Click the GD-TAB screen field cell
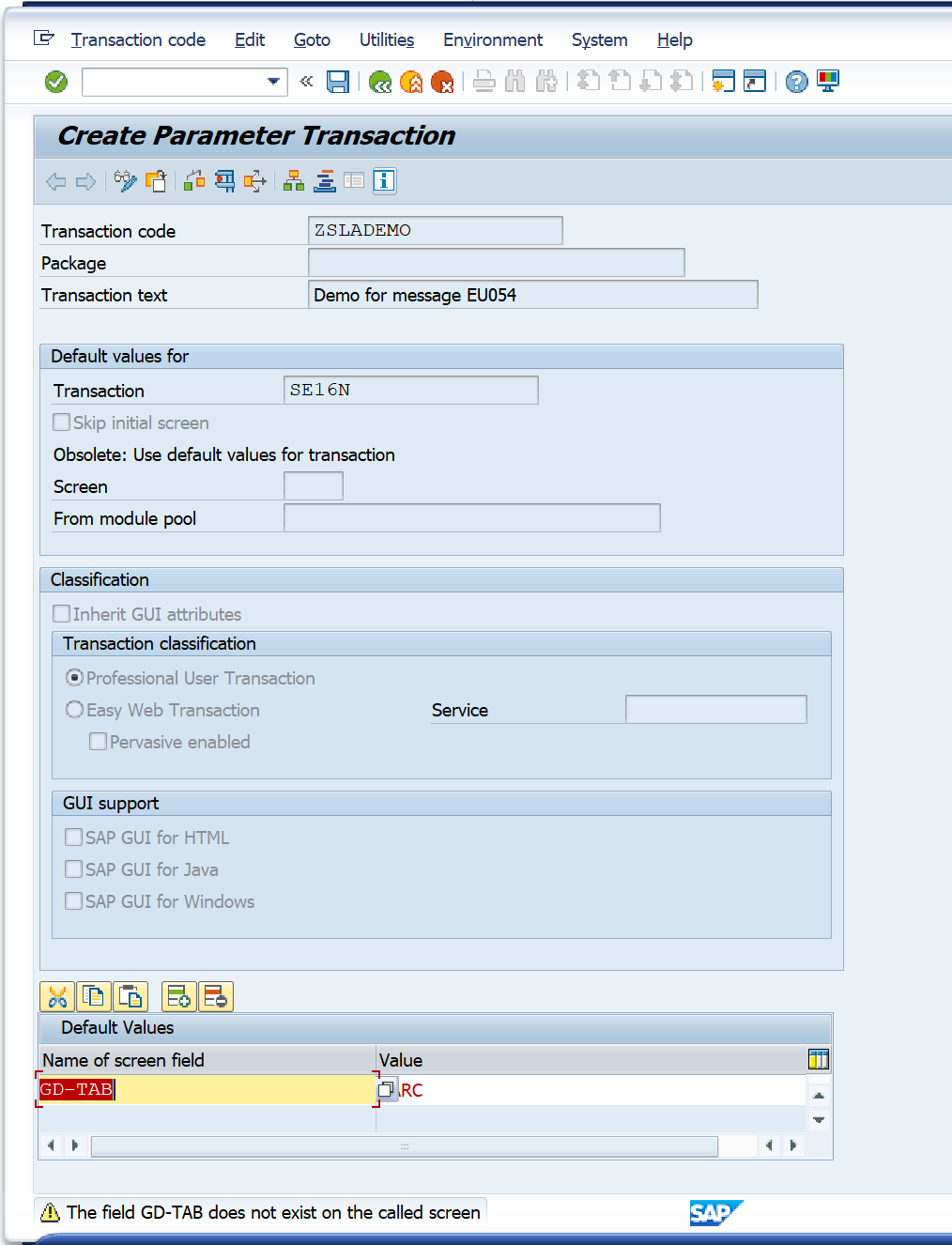This screenshot has height=1245, width=952. coord(207,1089)
